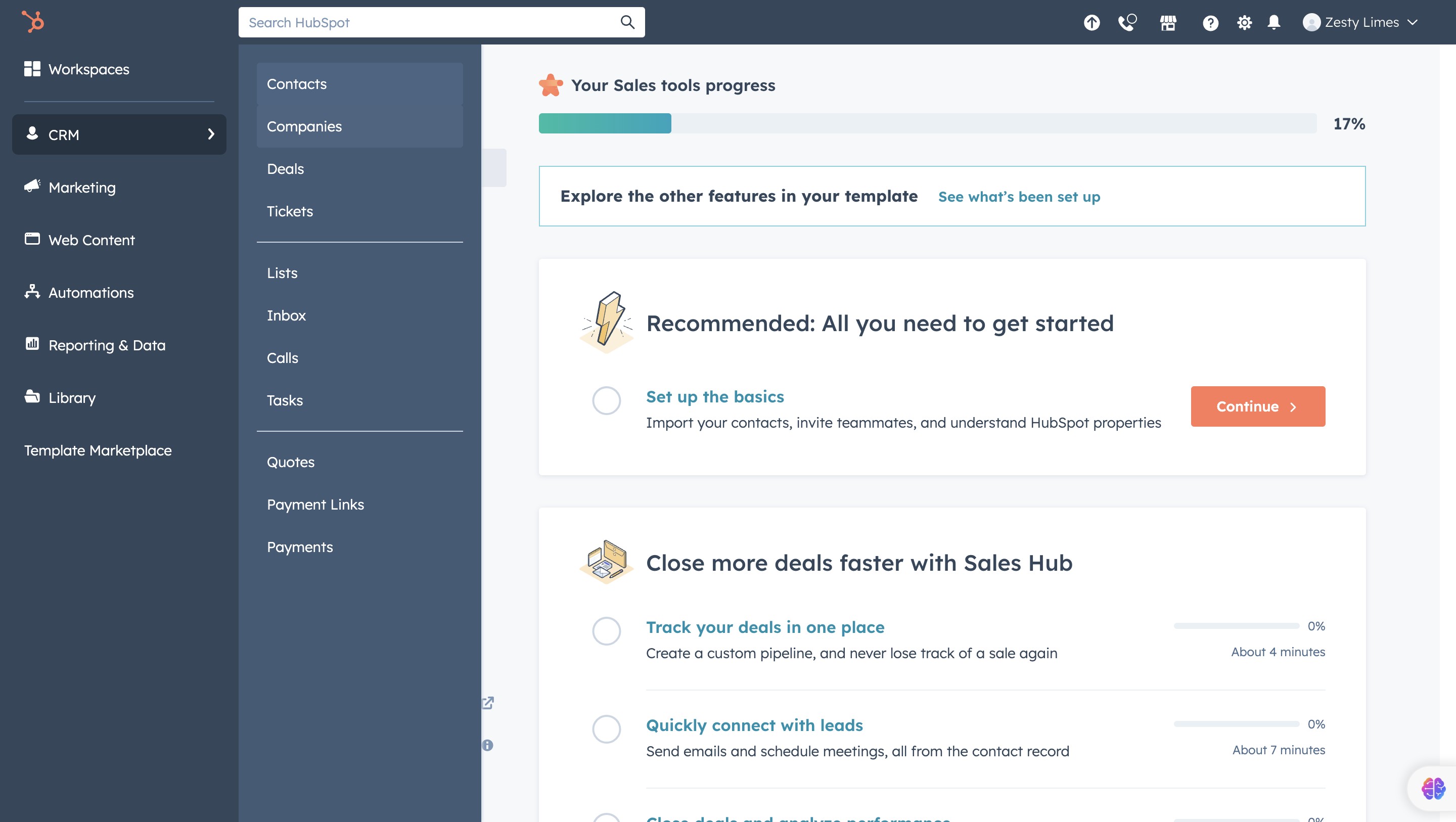This screenshot has width=1456, height=822.
Task: Open the calling phone icon
Action: 1127,23
